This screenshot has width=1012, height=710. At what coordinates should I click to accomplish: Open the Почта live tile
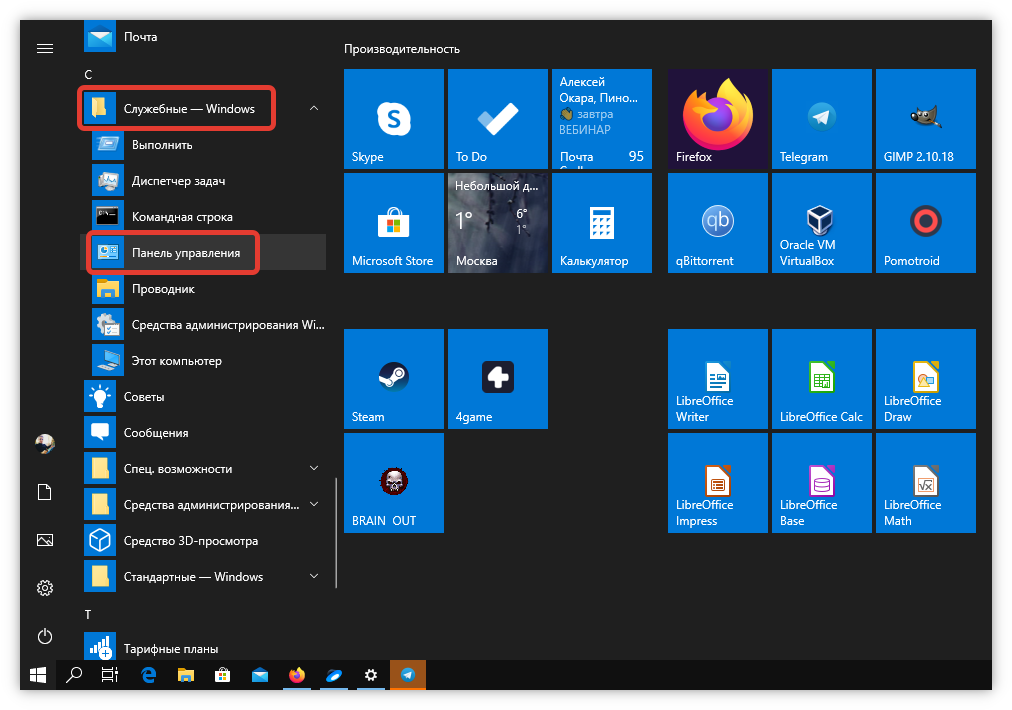coord(602,119)
